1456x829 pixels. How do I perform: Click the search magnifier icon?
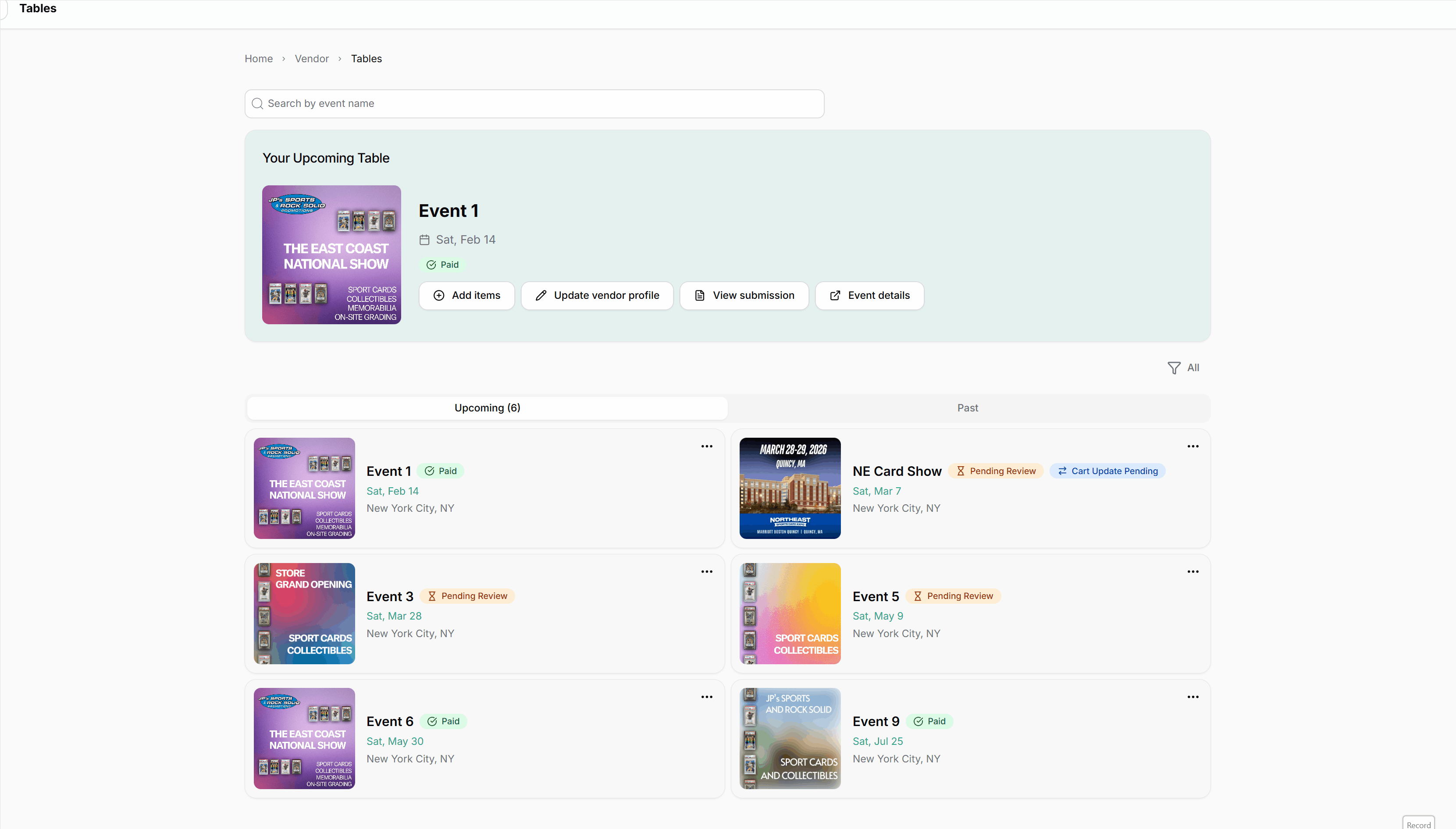[257, 103]
